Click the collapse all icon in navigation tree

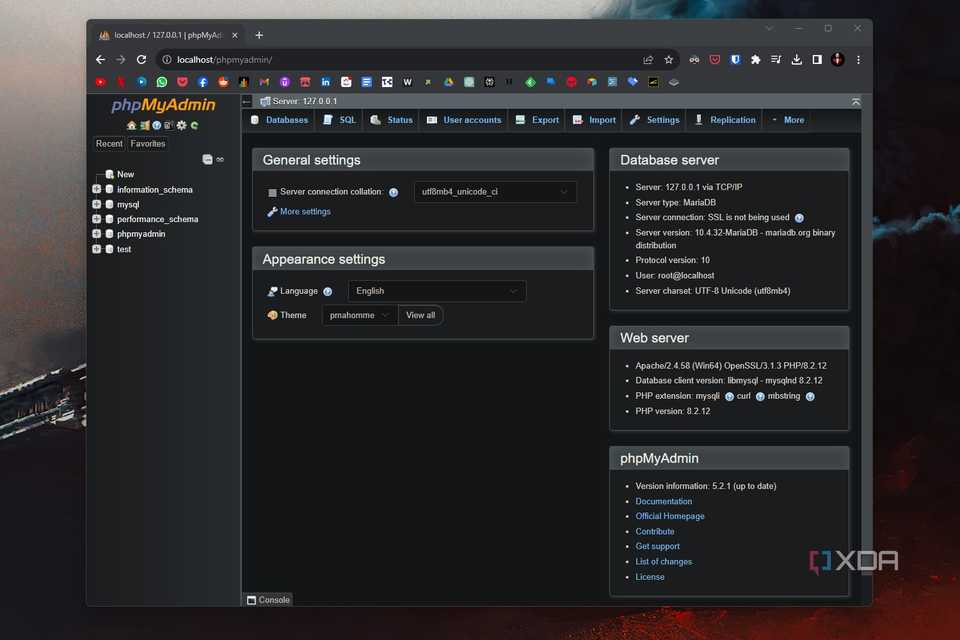(207, 160)
